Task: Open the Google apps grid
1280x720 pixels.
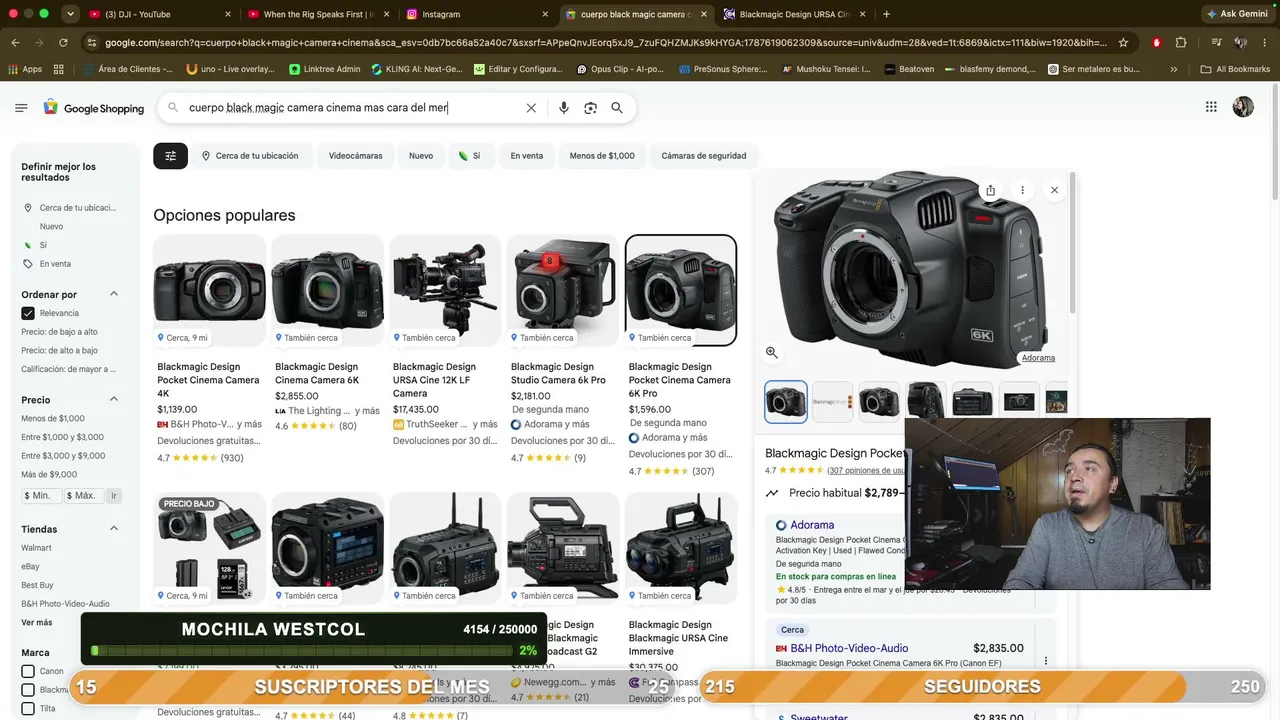Action: [1211, 107]
